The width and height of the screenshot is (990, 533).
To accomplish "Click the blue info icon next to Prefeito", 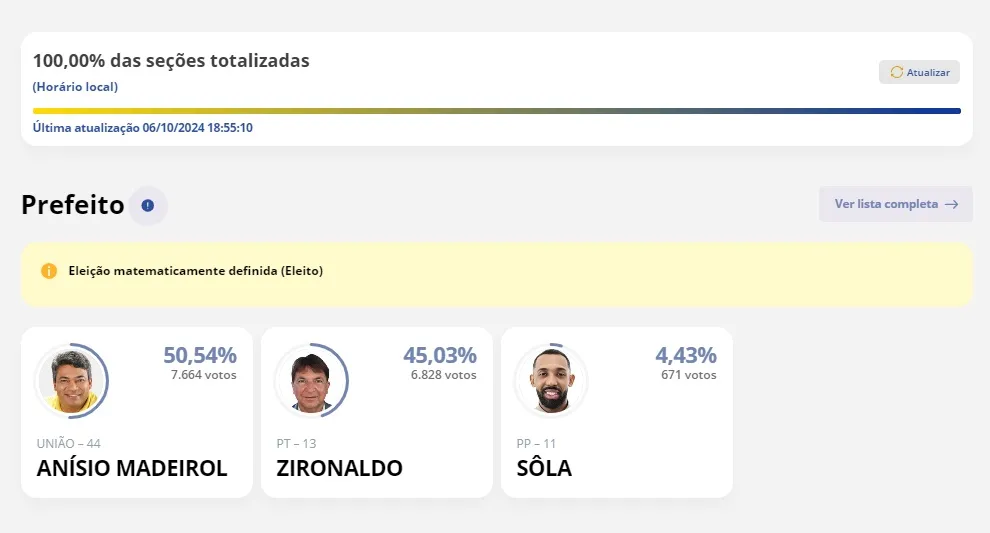I will [148, 205].
